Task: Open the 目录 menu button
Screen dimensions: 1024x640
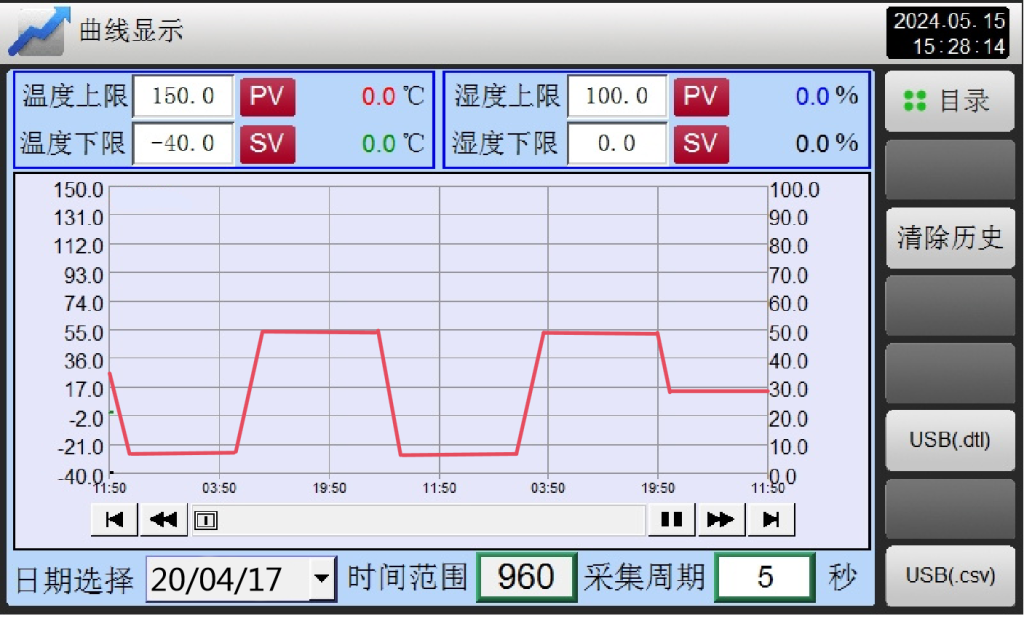Action: [x=949, y=100]
